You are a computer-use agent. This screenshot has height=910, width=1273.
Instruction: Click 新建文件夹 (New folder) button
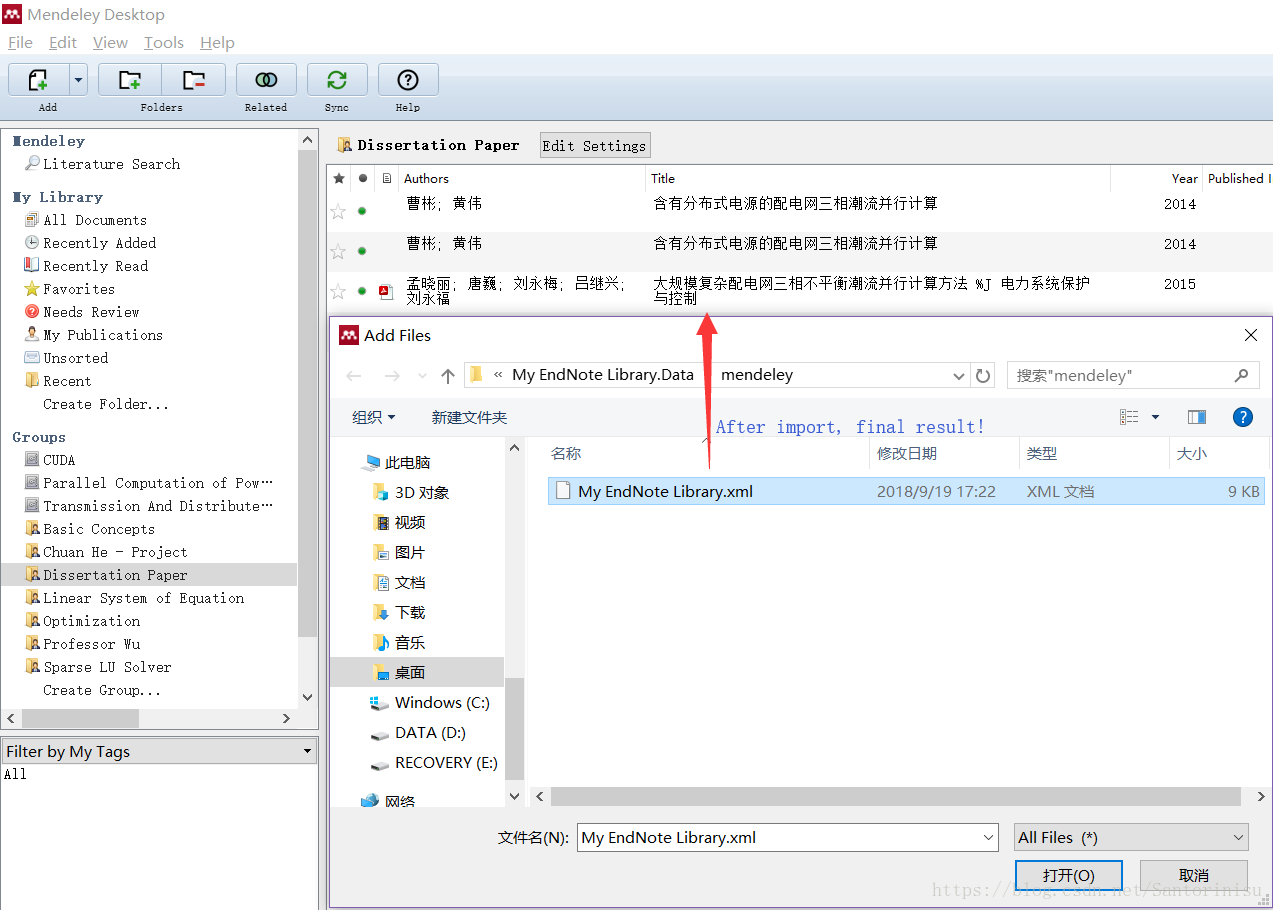coord(469,417)
